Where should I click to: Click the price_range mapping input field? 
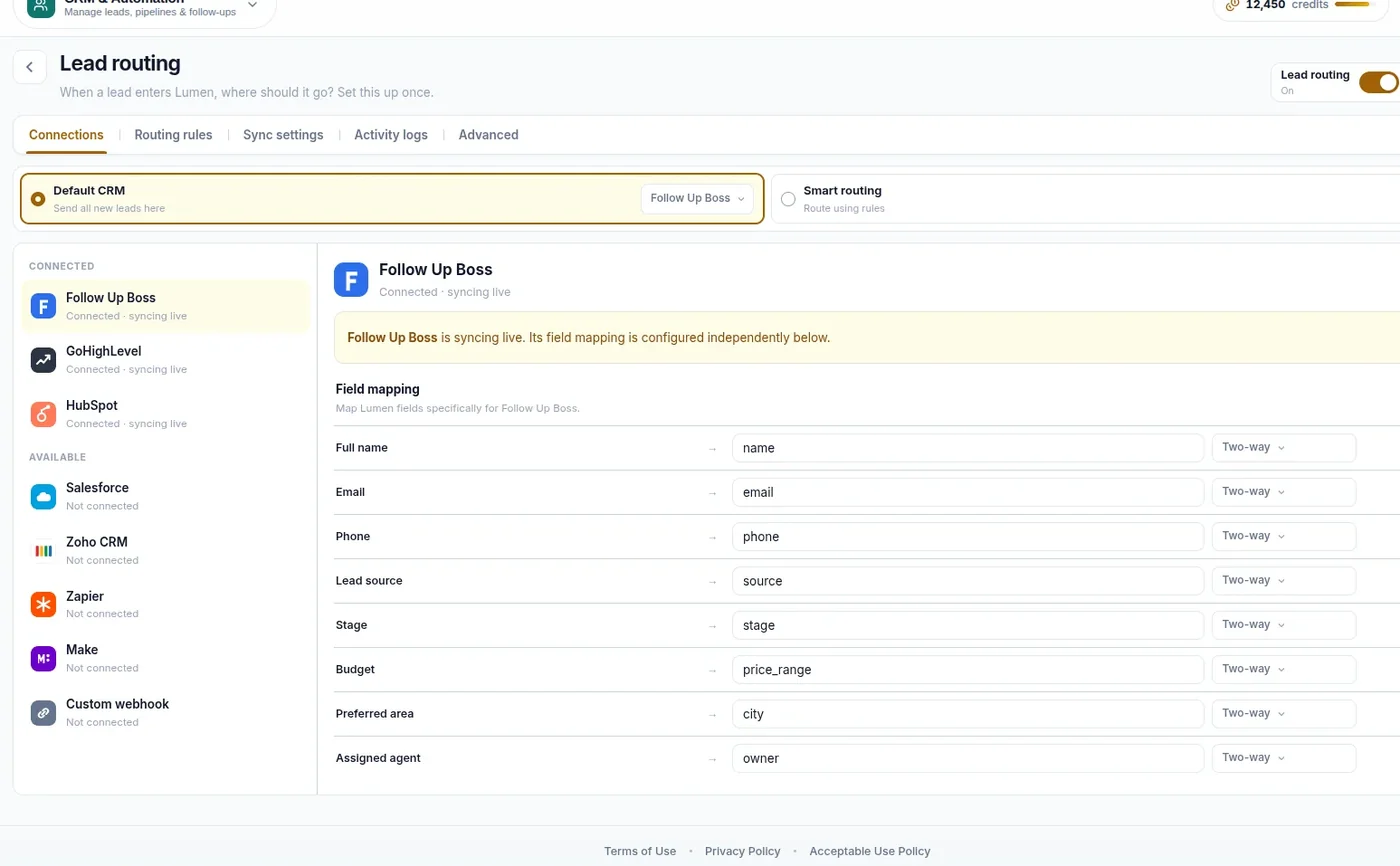pyautogui.click(x=968, y=669)
